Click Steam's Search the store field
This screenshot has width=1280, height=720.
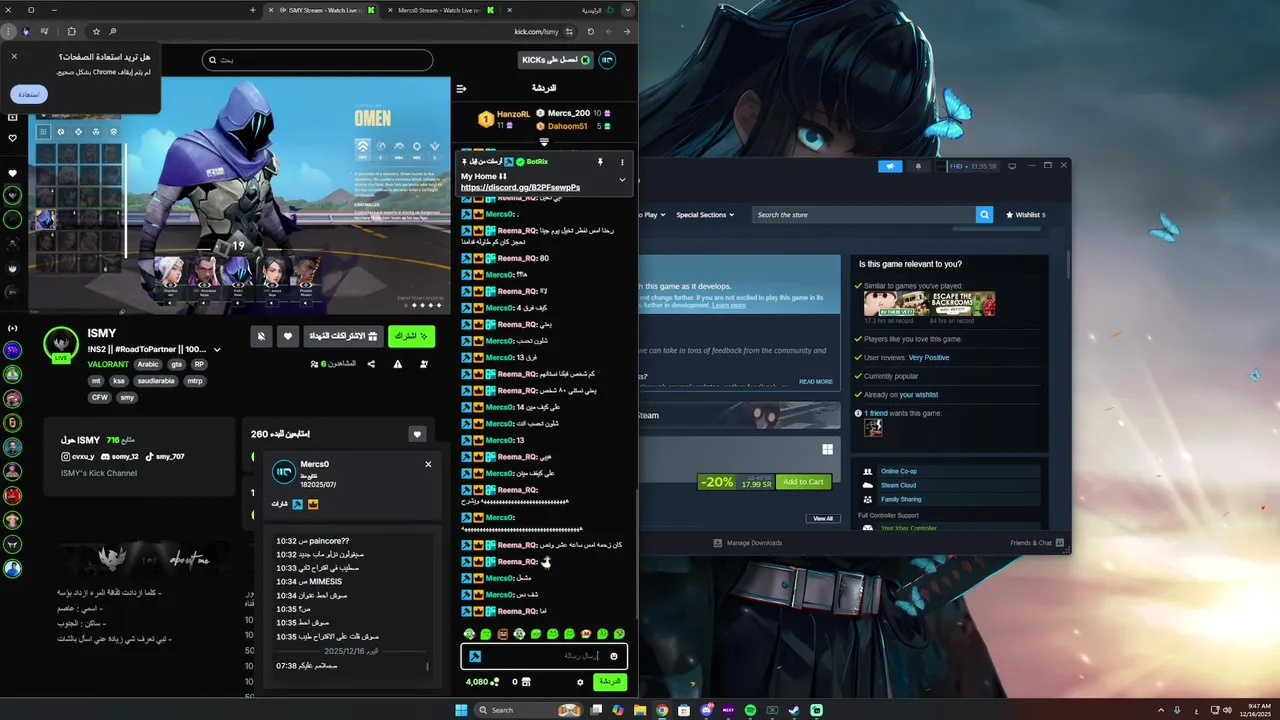point(864,214)
